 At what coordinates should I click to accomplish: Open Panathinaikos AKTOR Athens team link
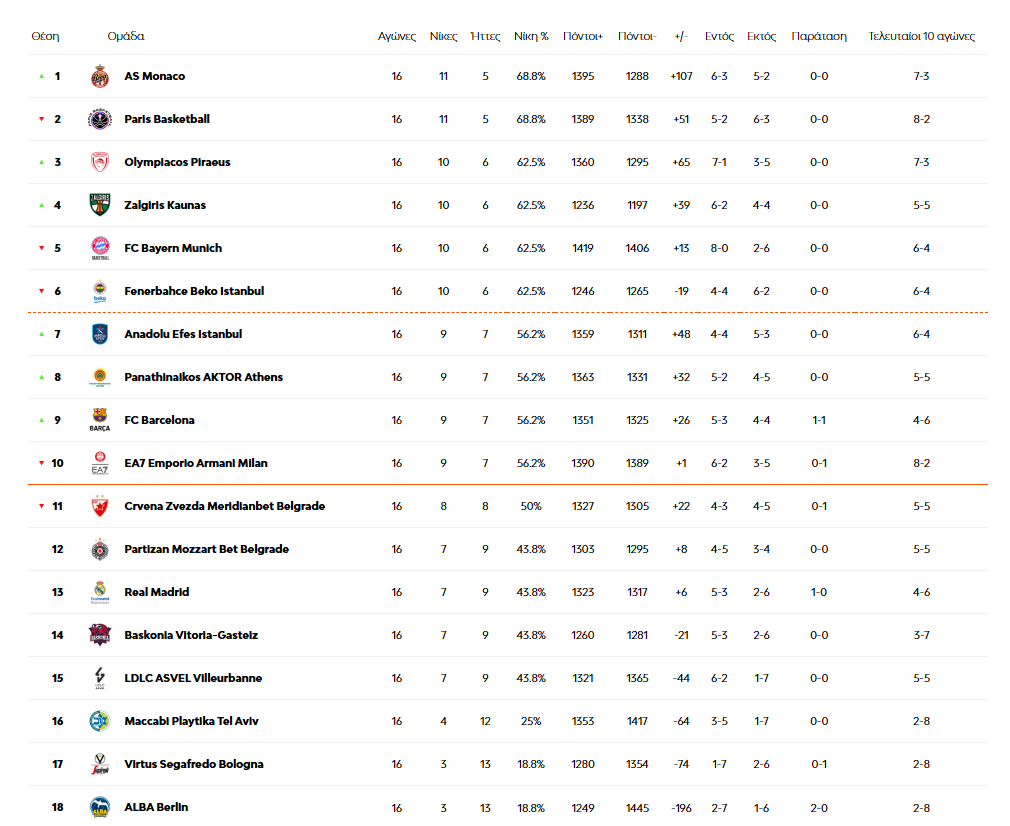(204, 377)
